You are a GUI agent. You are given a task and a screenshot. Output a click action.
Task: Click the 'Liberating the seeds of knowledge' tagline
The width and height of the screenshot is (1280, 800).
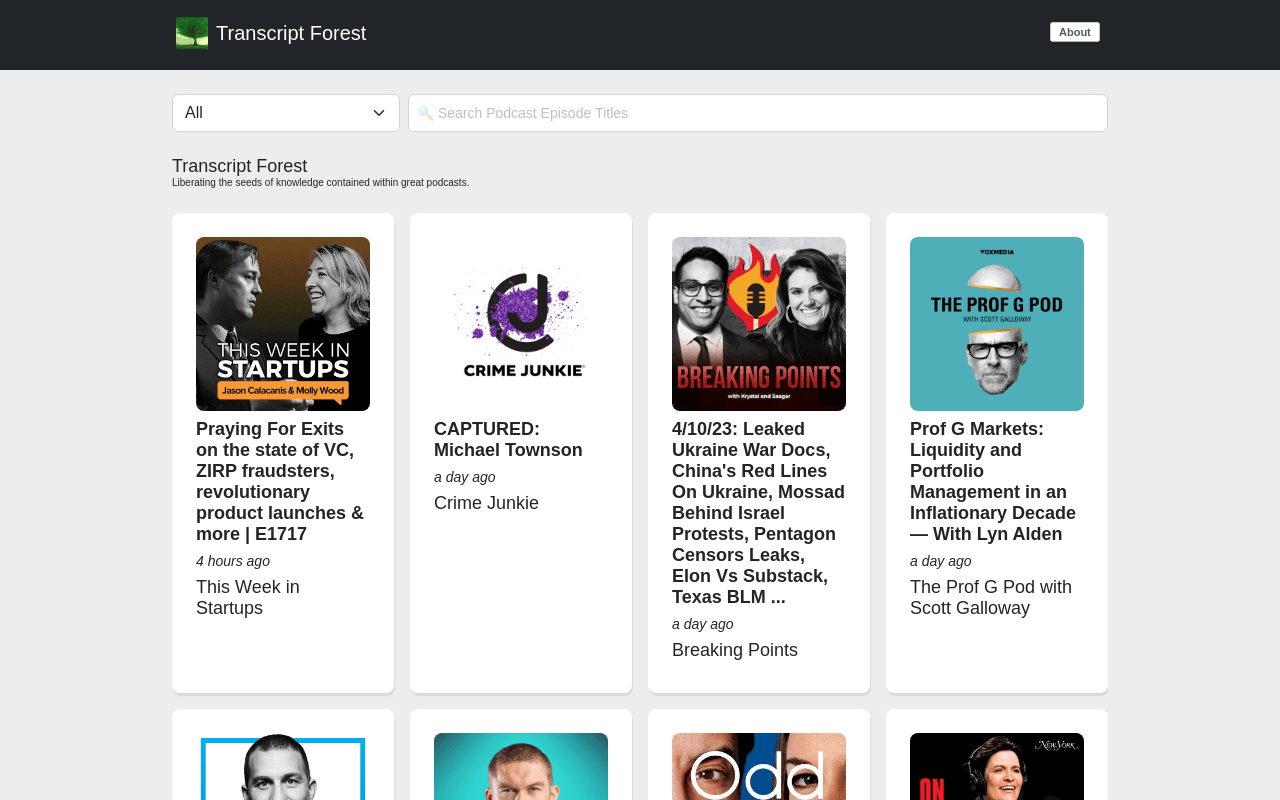[x=320, y=183]
